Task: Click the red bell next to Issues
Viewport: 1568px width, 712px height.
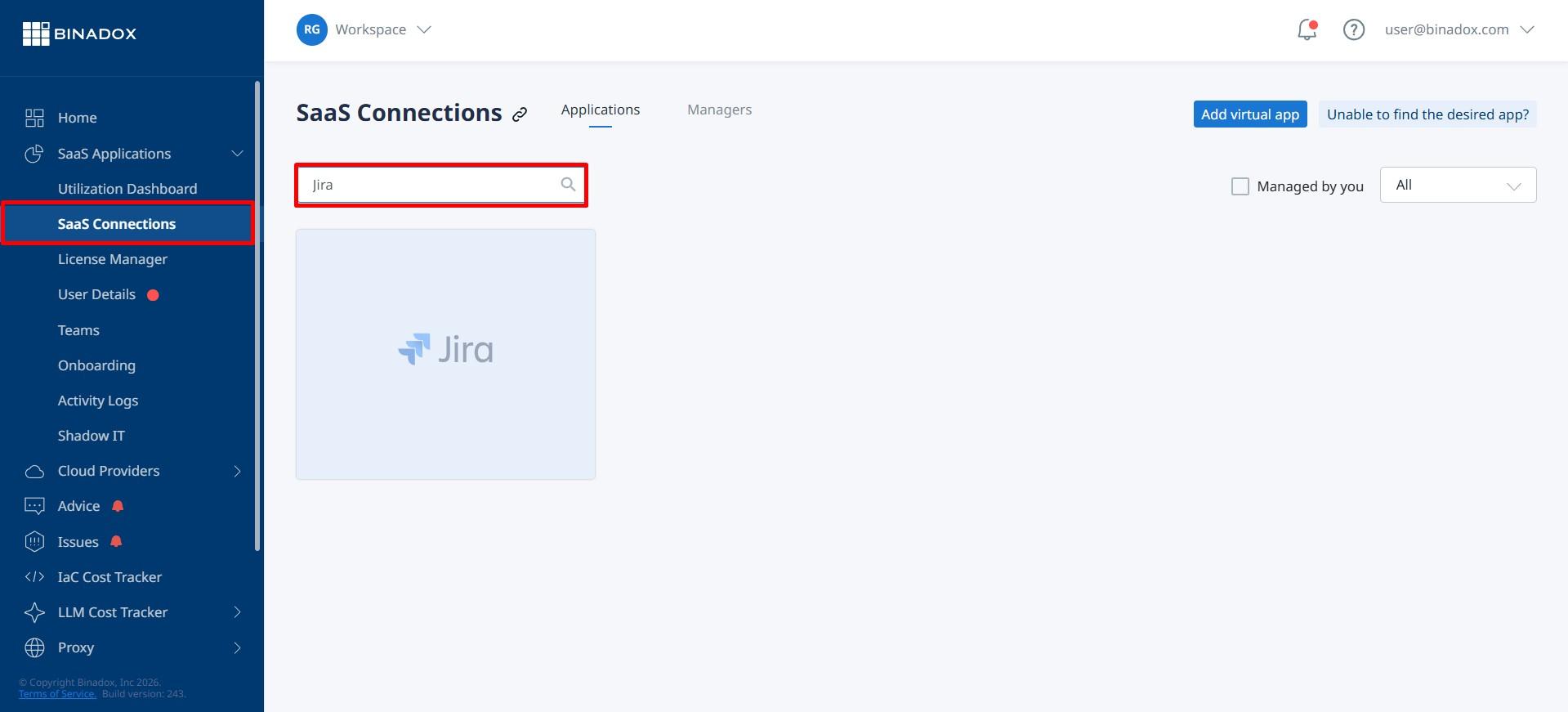Action: pyautogui.click(x=116, y=541)
